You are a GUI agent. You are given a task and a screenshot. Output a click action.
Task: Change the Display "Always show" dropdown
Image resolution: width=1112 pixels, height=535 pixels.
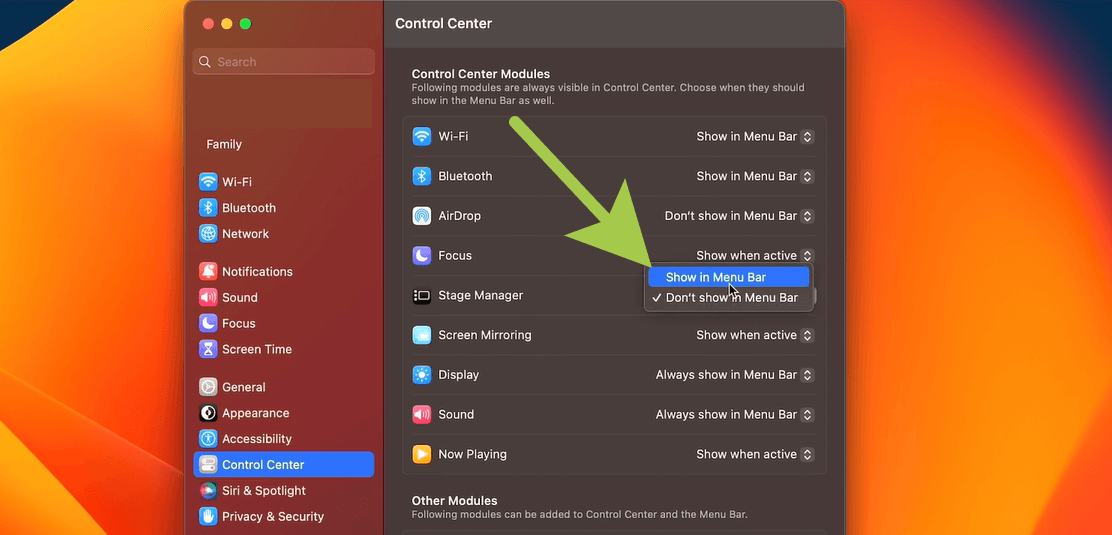(735, 375)
